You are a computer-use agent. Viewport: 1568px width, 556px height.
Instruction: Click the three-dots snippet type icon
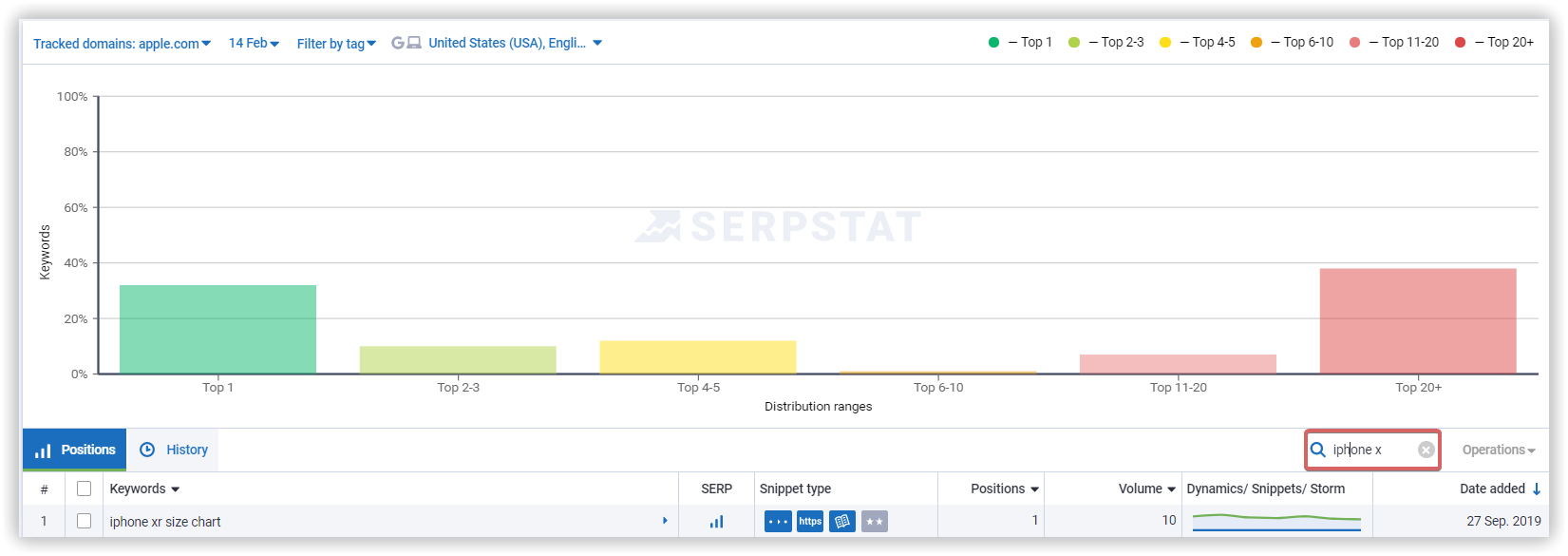click(778, 522)
